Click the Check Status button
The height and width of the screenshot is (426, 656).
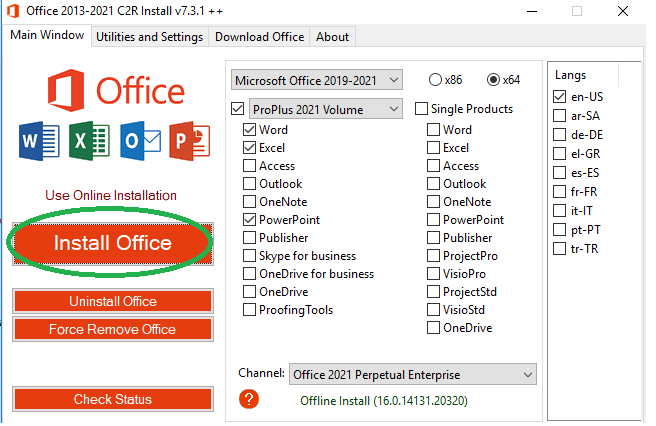coord(113,399)
